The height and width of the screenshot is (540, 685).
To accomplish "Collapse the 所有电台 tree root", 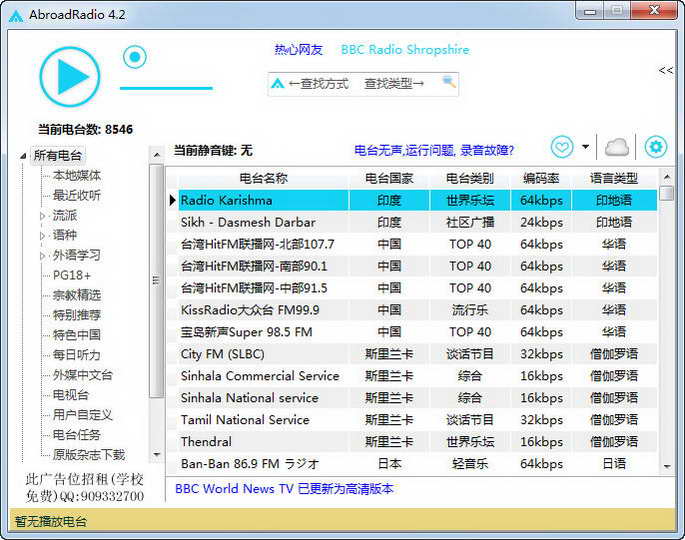I will pos(23,156).
